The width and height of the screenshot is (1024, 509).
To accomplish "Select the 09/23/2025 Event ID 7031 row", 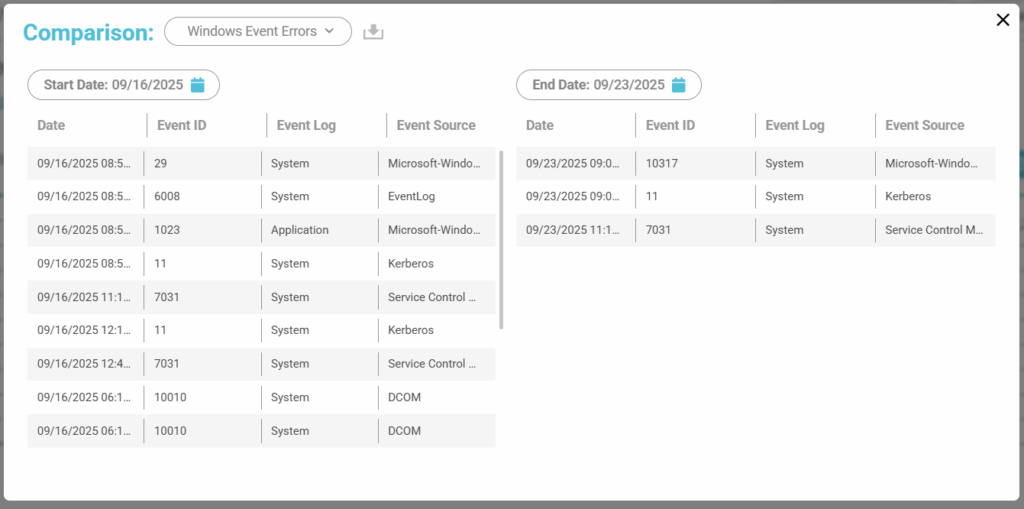I will (x=755, y=230).
